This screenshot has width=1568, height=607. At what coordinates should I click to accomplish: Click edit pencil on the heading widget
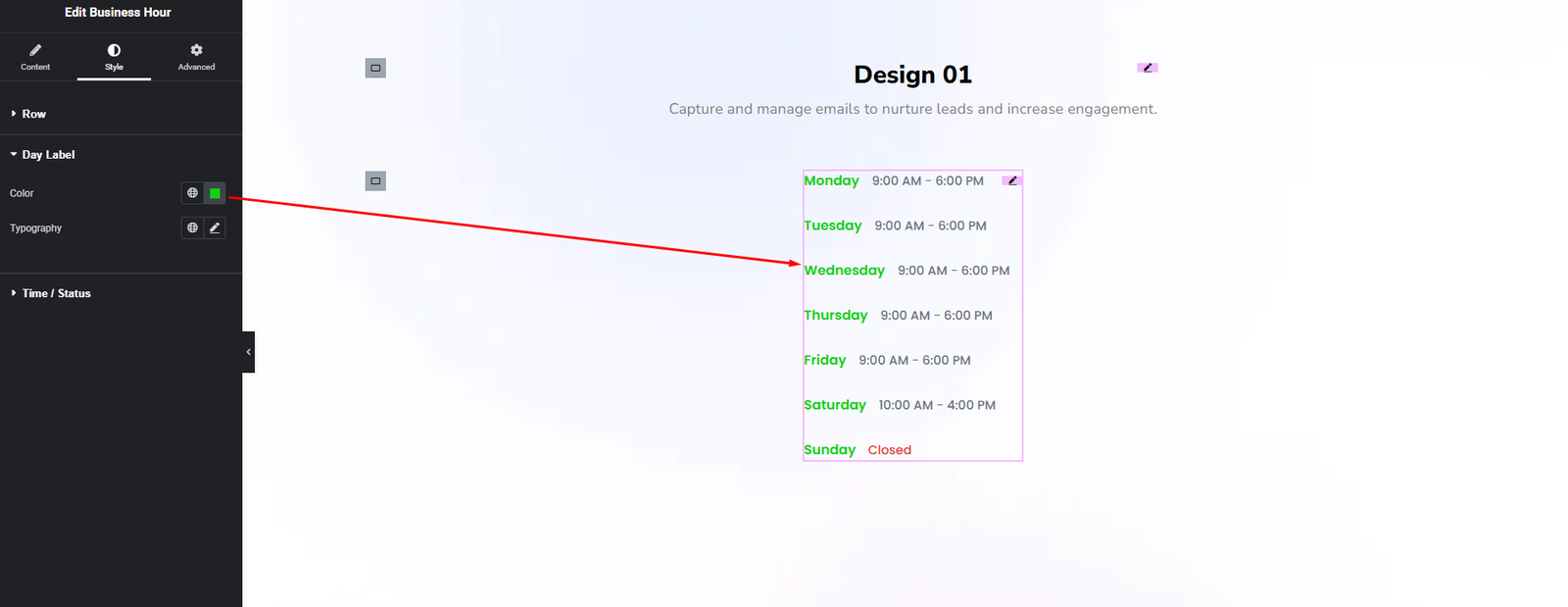1148,68
